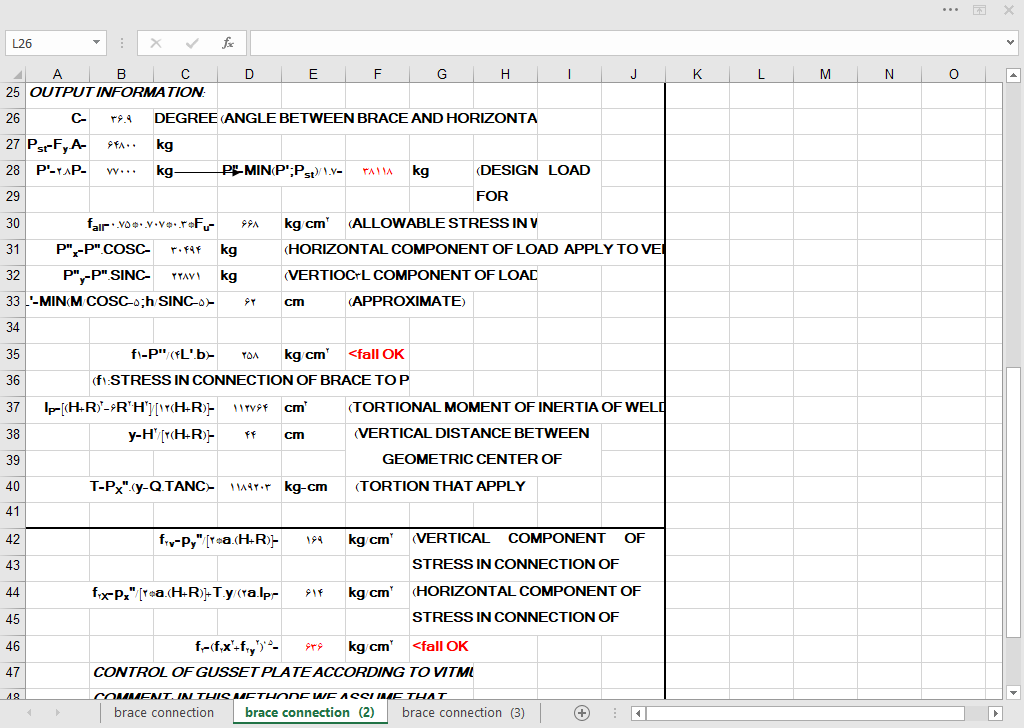
Task: Click the Enter checkmark in formula bar
Action: click(x=192, y=43)
